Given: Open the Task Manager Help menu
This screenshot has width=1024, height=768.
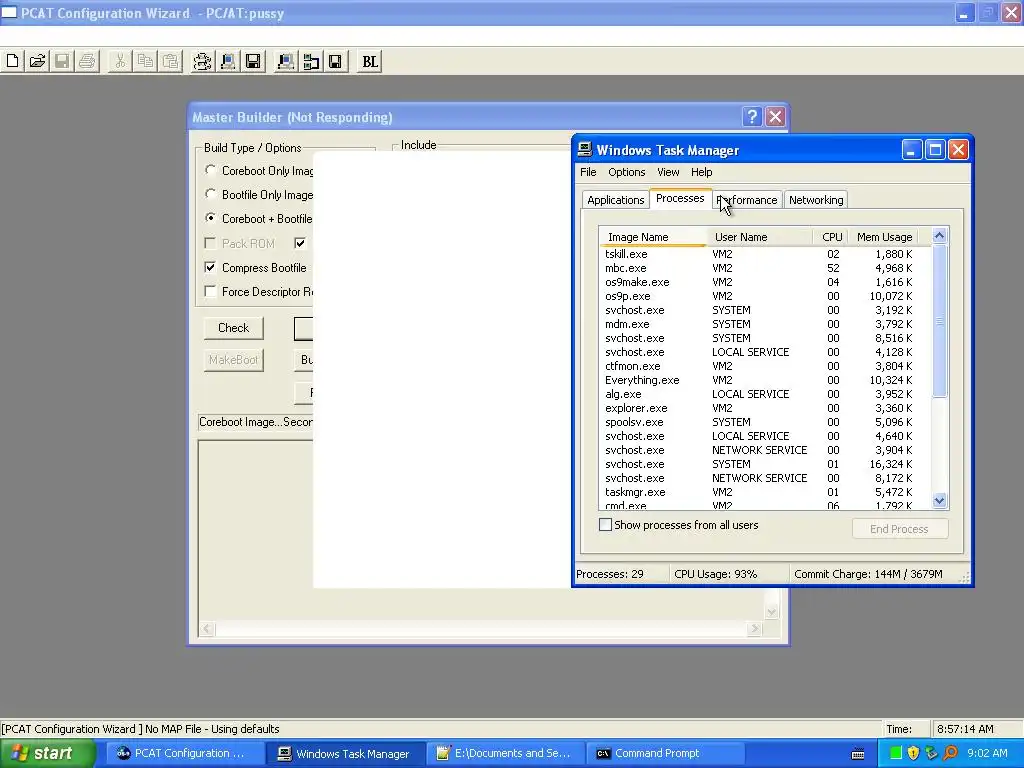Looking at the screenshot, I should [x=701, y=172].
